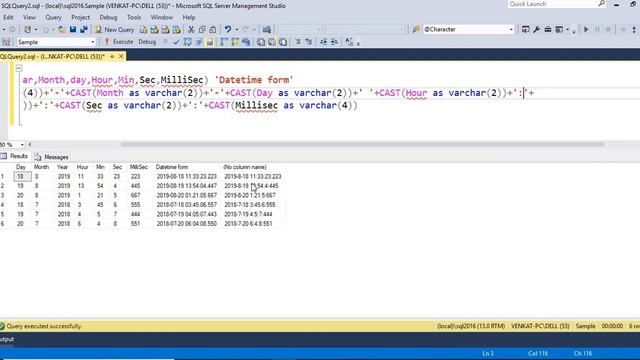Open the @Character find combo box
640x360 pixels.
point(468,29)
